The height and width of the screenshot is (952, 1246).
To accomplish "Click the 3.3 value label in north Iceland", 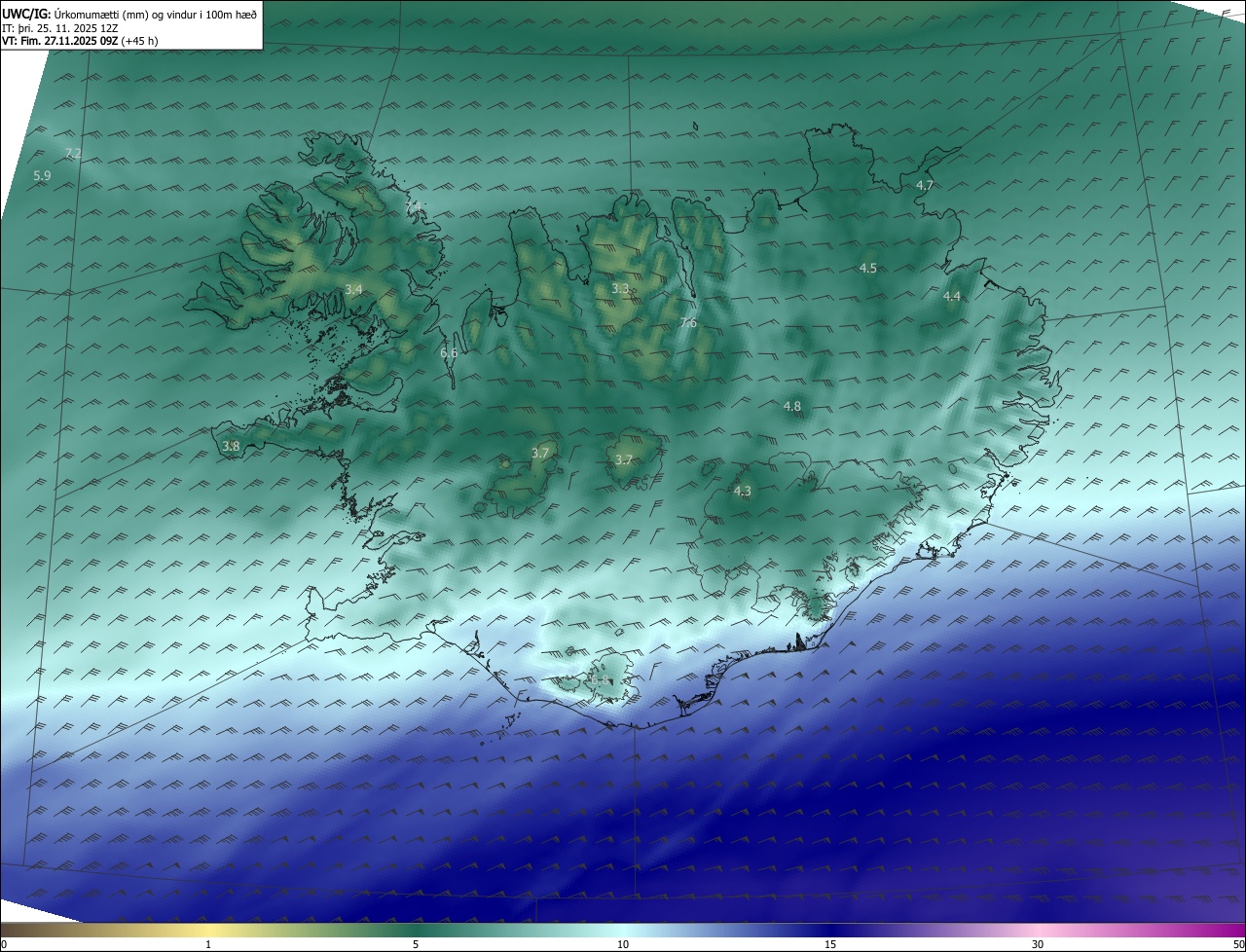I will point(620,289).
